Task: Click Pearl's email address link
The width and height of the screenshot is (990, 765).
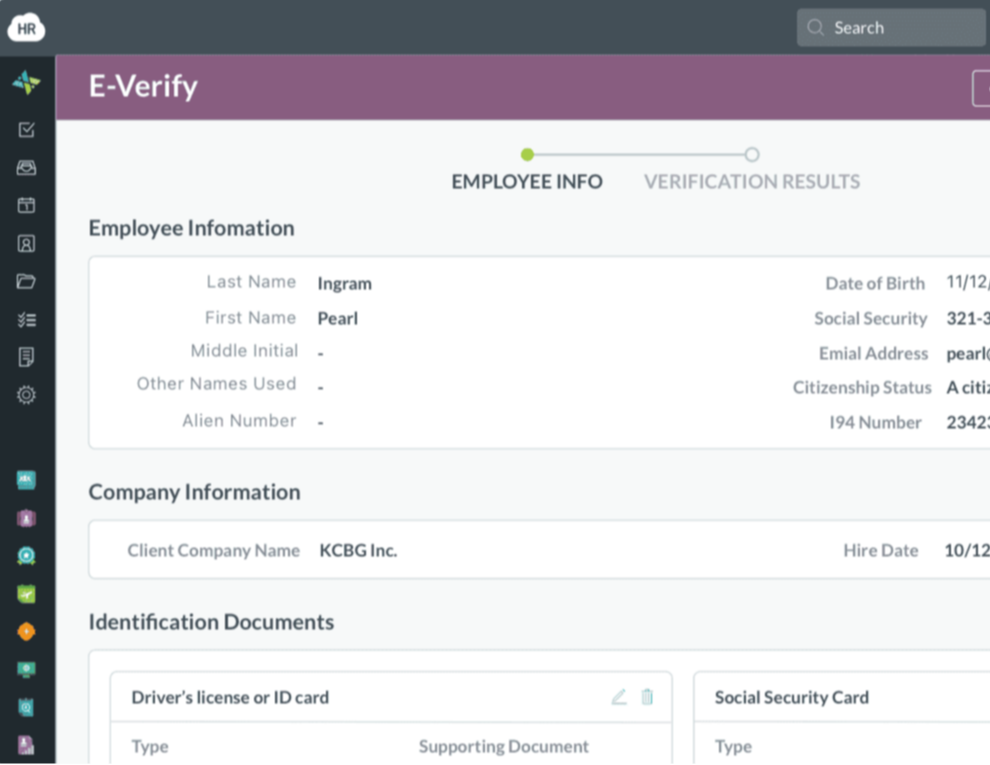Action: [x=967, y=353]
